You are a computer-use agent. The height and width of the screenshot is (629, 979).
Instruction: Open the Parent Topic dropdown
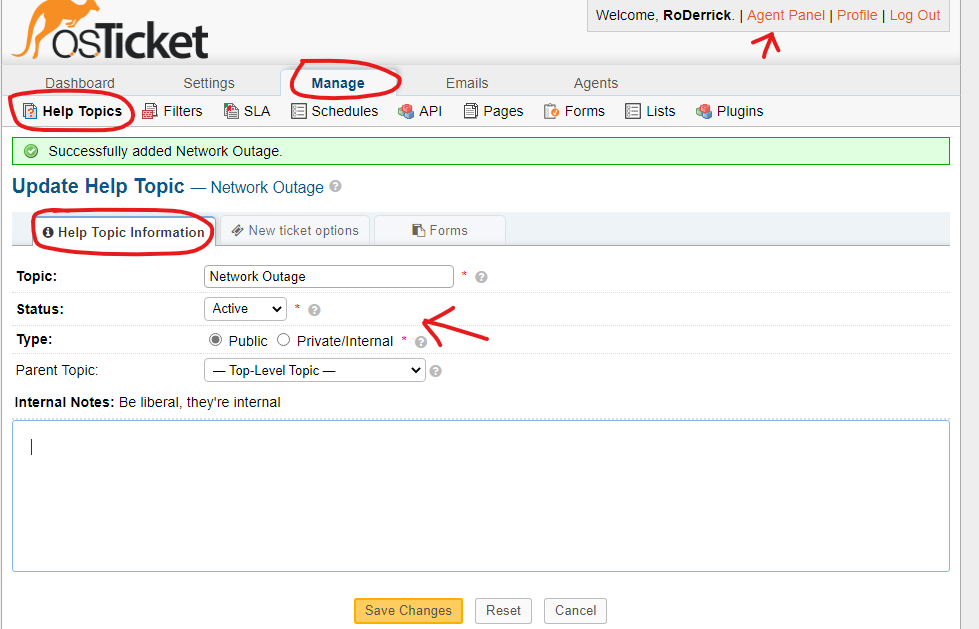click(315, 370)
